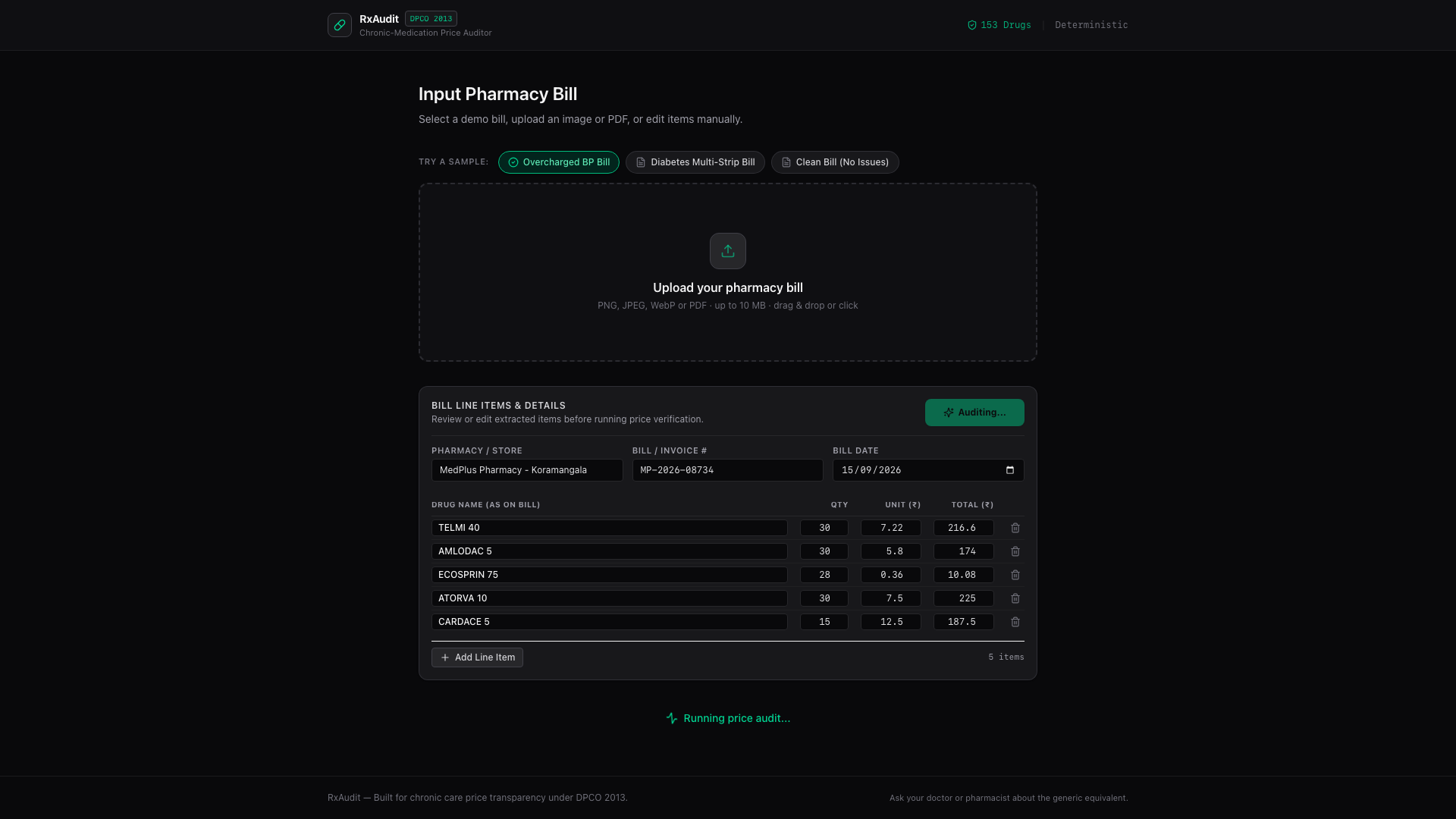1456x819 pixels.
Task: Edit the ECOSPRIN 75 drug name field
Action: [610, 575]
